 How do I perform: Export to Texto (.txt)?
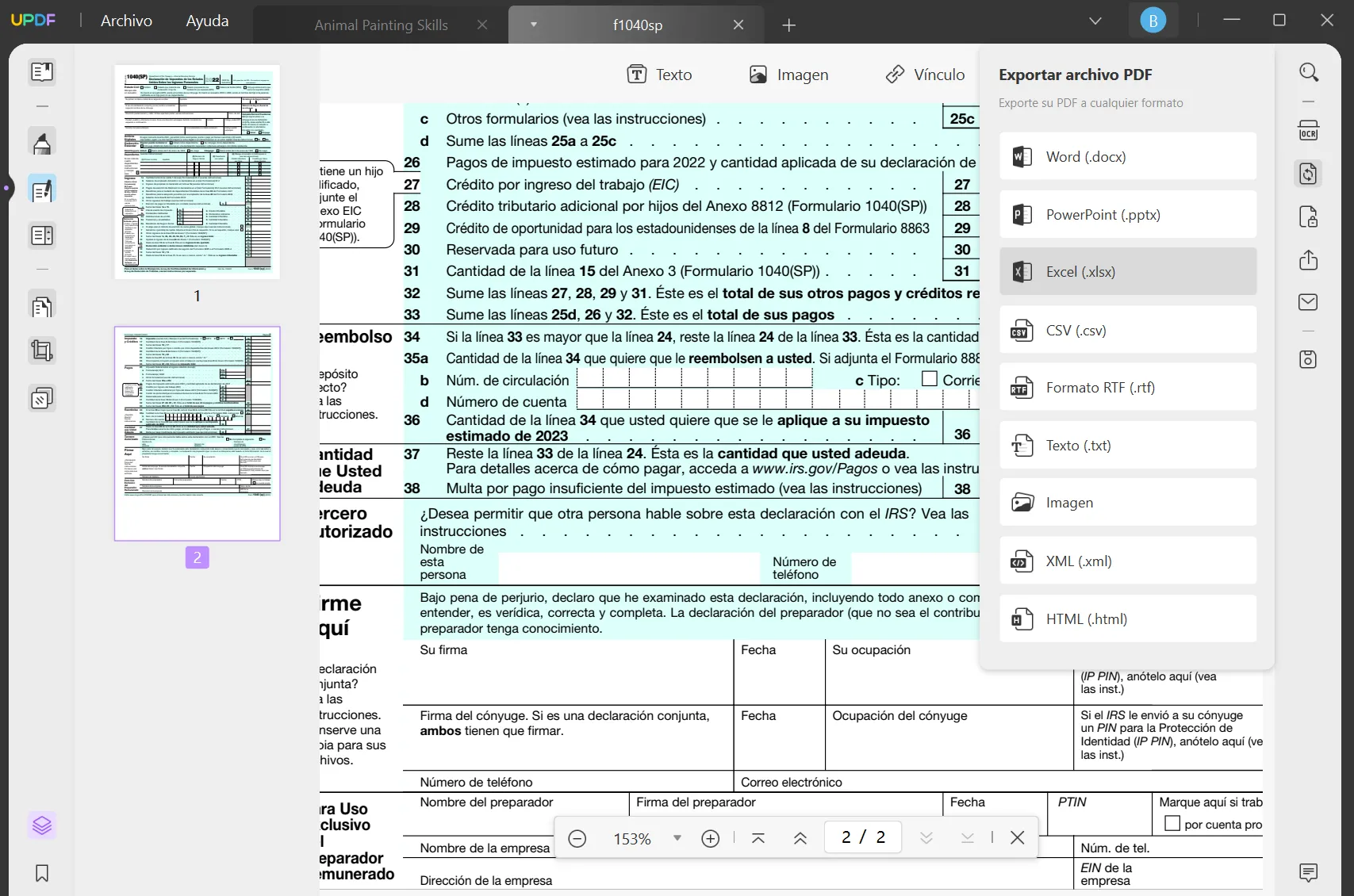point(1128,445)
